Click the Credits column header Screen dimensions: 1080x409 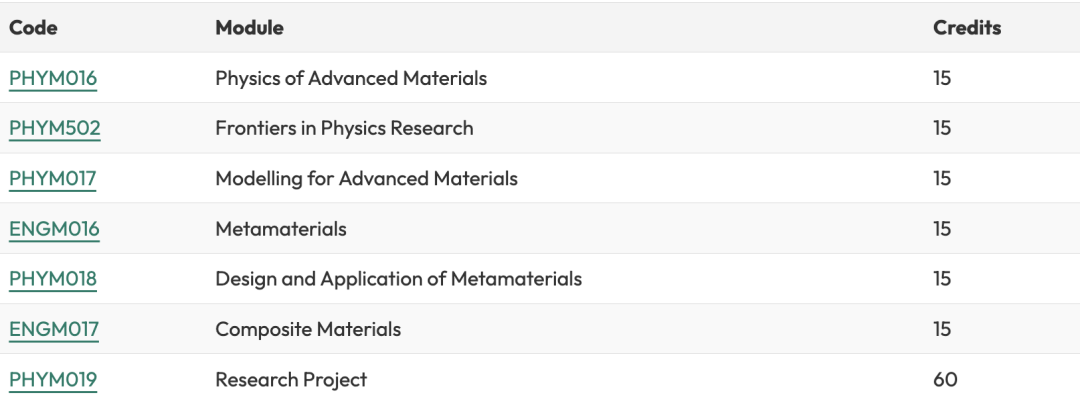[x=966, y=28]
